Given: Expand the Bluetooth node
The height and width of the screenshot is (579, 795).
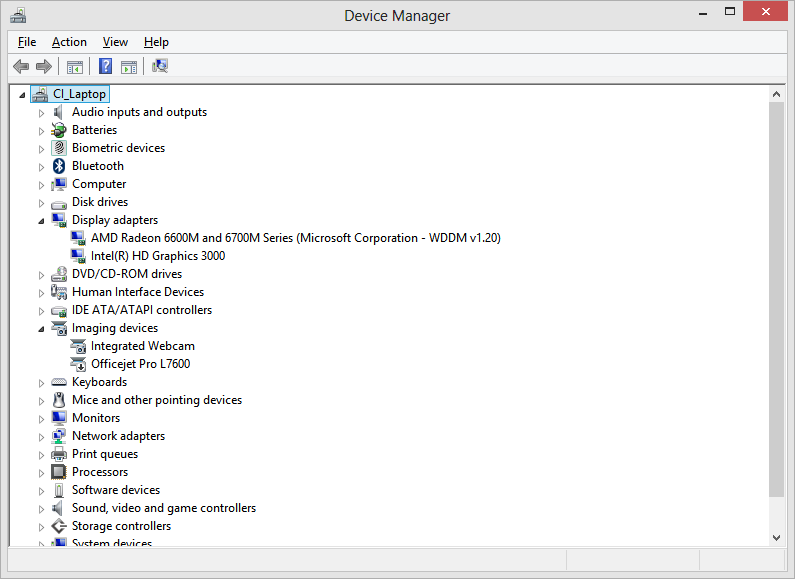Looking at the screenshot, I should click(42, 167).
